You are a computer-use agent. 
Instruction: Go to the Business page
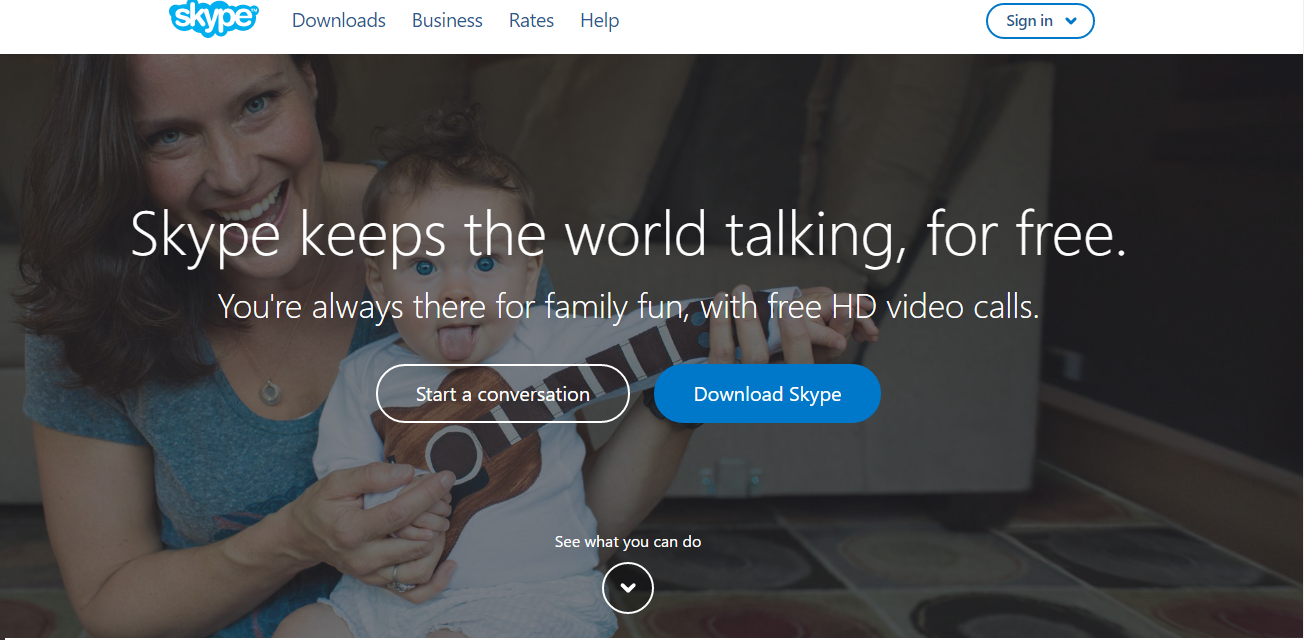point(447,20)
